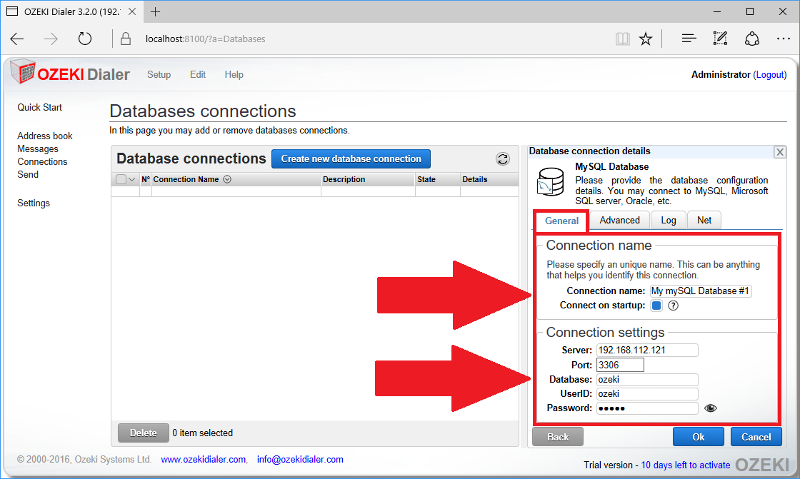Expand the Connection Name column dropdown

[x=227, y=180]
